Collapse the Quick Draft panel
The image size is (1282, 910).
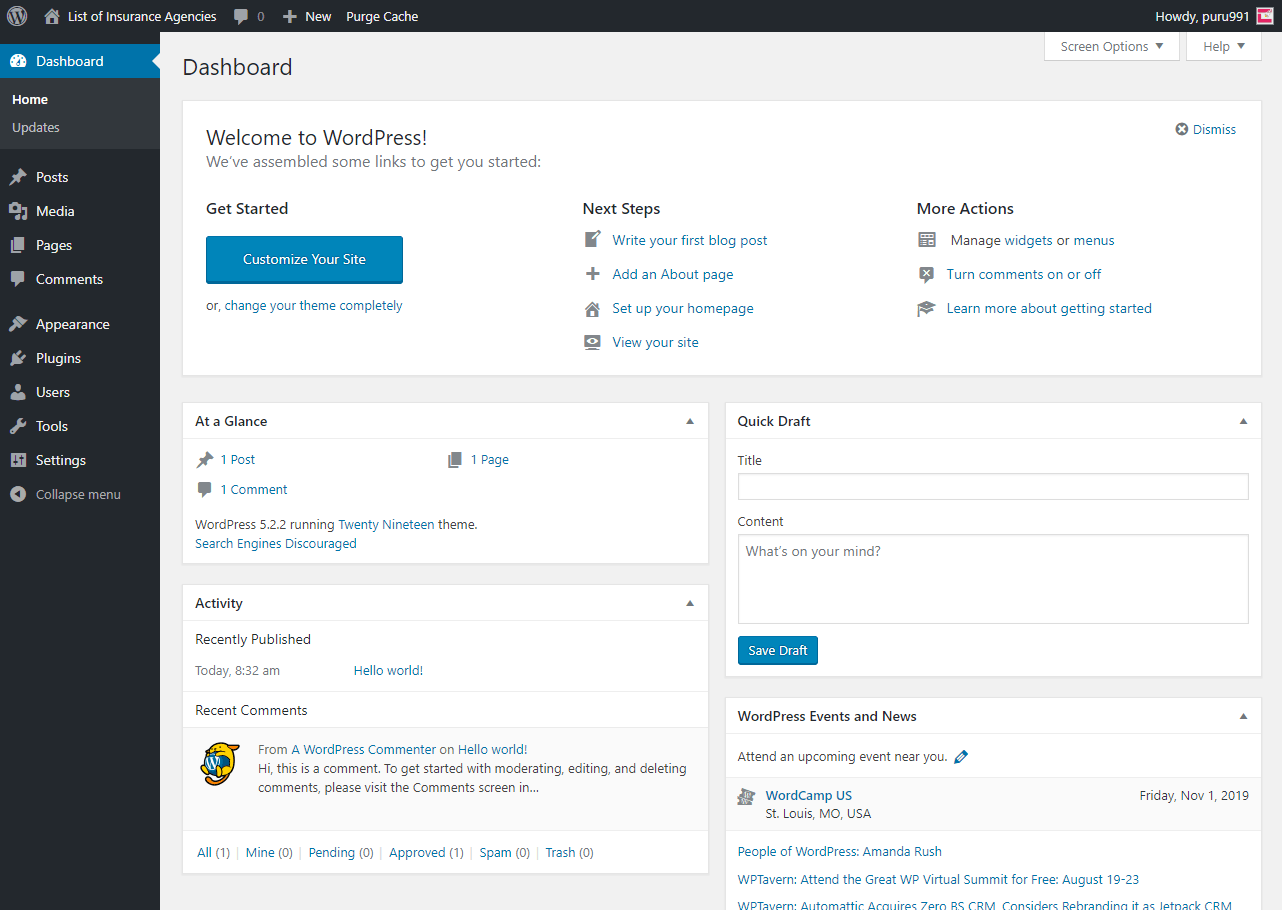(1244, 421)
